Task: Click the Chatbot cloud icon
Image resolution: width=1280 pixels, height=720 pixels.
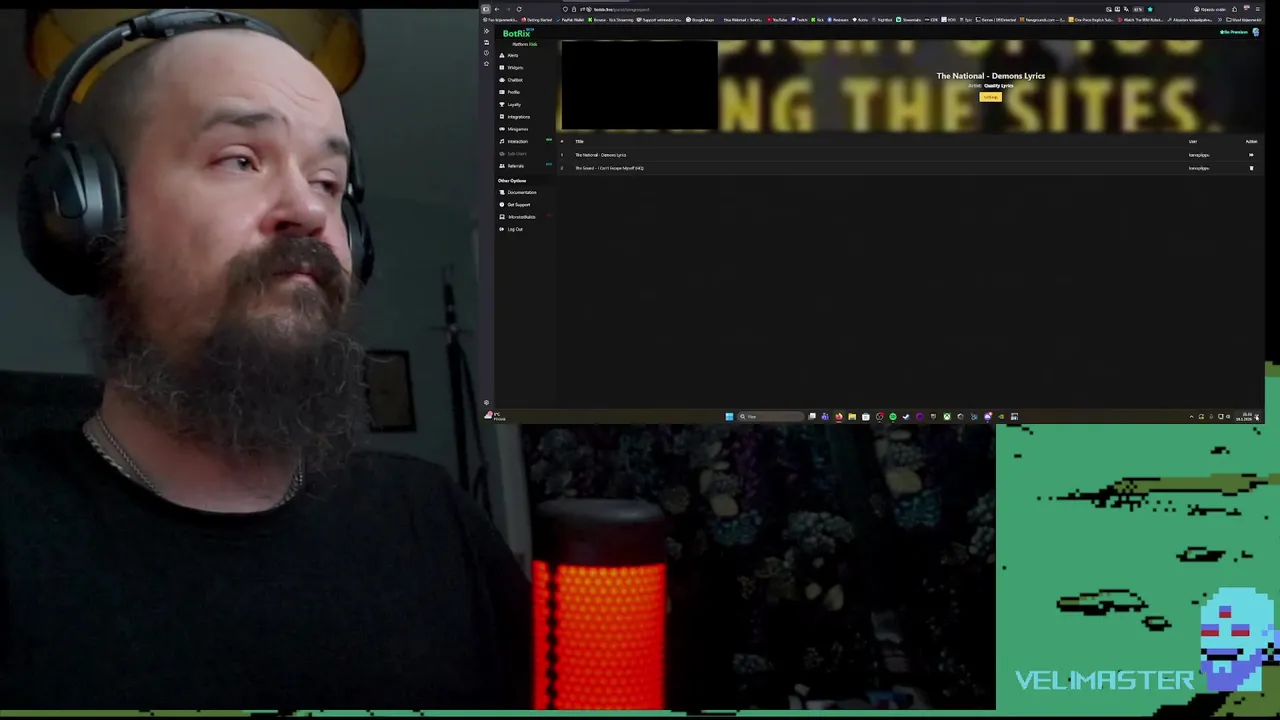Action: click(501, 80)
